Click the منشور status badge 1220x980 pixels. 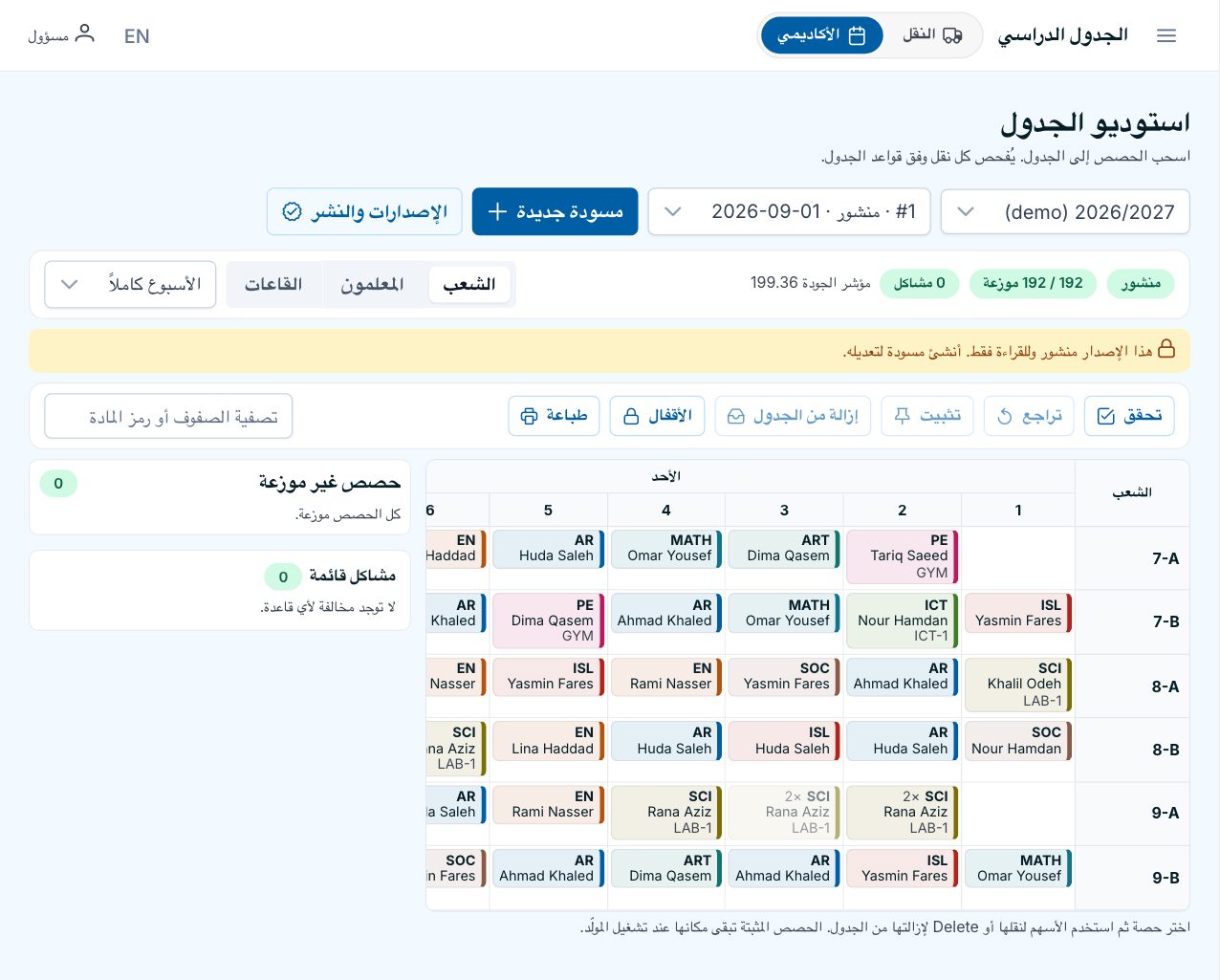click(x=1141, y=283)
